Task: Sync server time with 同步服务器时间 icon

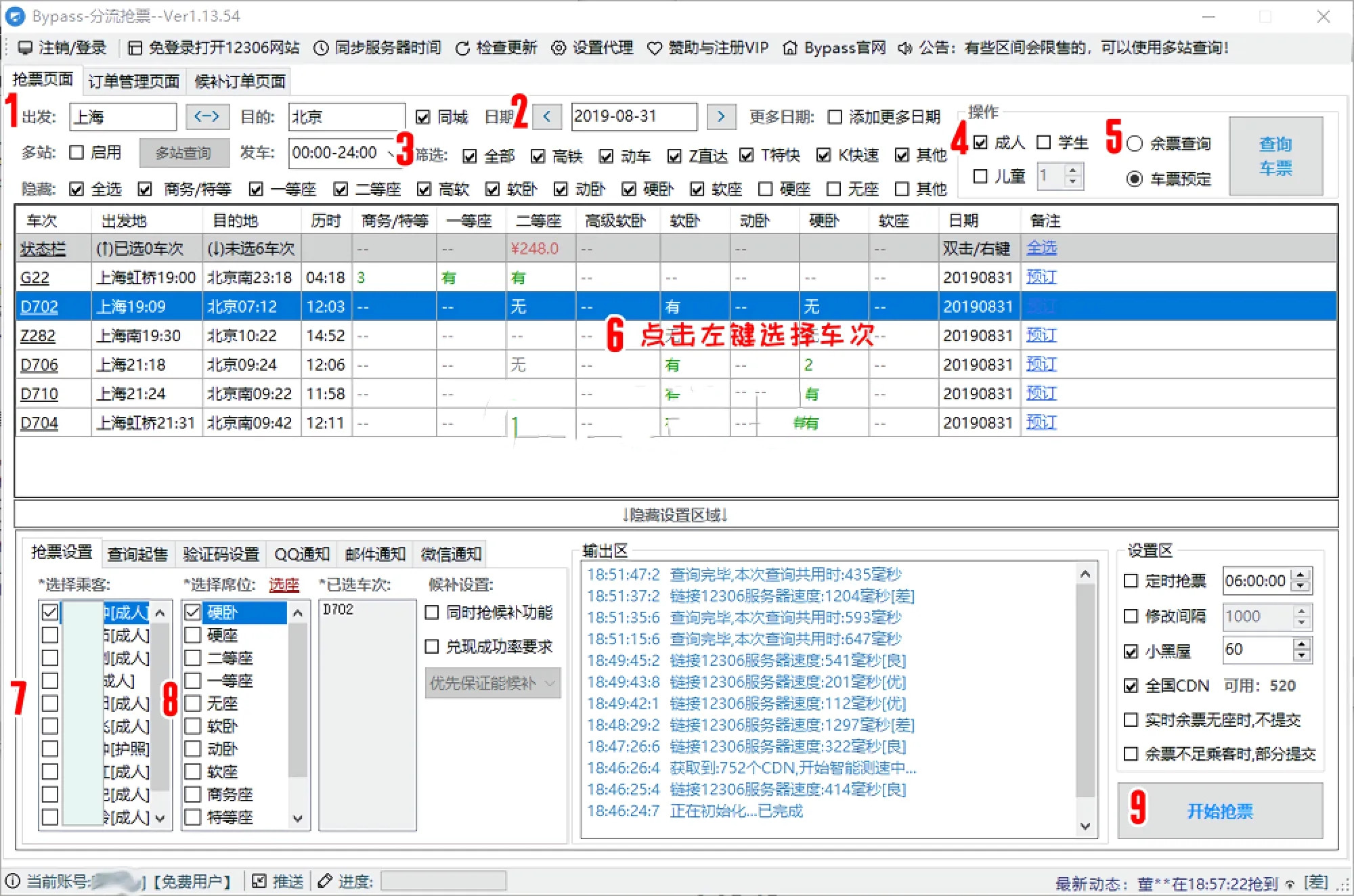Action: click(320, 47)
